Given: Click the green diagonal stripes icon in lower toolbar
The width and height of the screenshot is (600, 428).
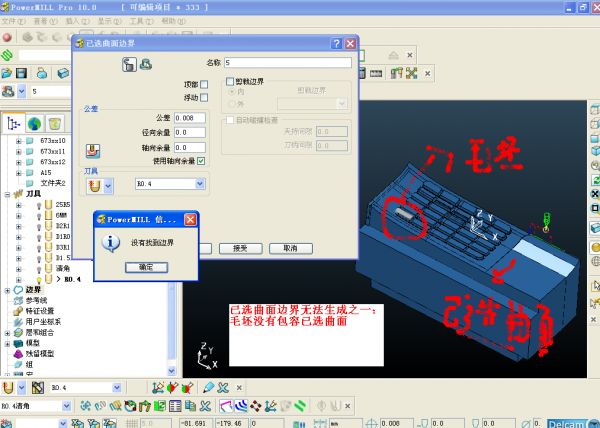Looking at the screenshot, I should point(300,406).
